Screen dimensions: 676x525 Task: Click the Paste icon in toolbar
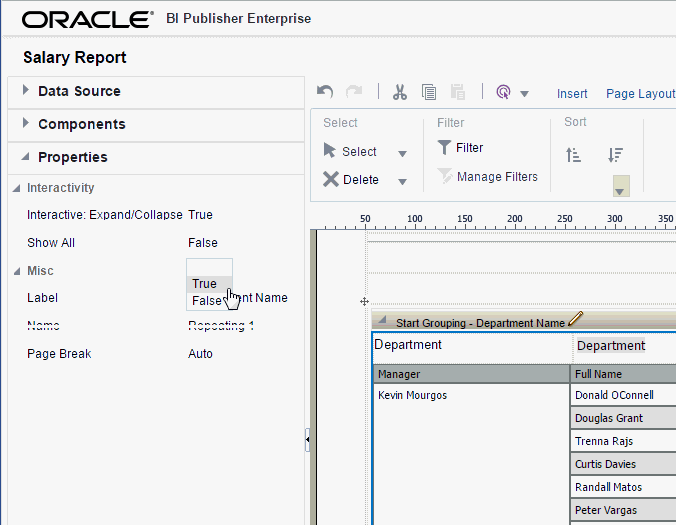point(457,92)
